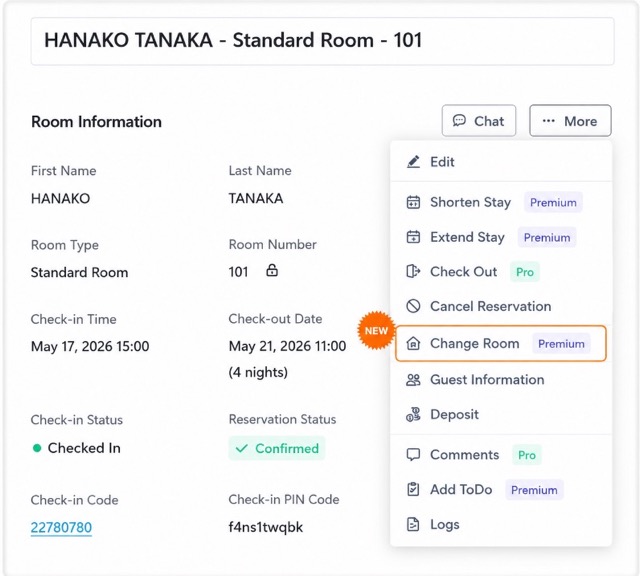The width and height of the screenshot is (640, 576).
Task: Click the Premium badge next to Add ToDo
Action: pyautogui.click(x=534, y=490)
